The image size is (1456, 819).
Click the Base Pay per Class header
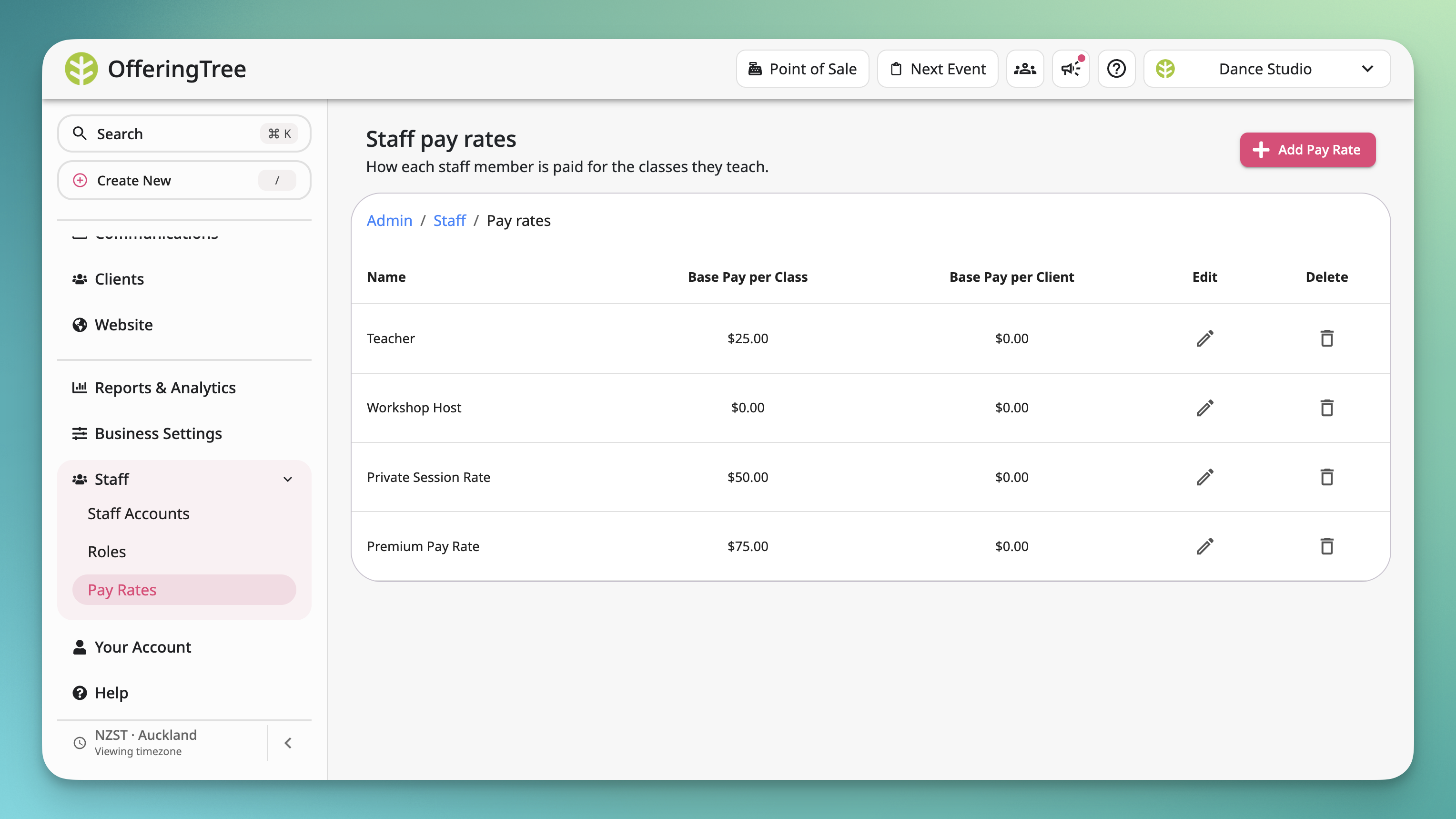(747, 277)
